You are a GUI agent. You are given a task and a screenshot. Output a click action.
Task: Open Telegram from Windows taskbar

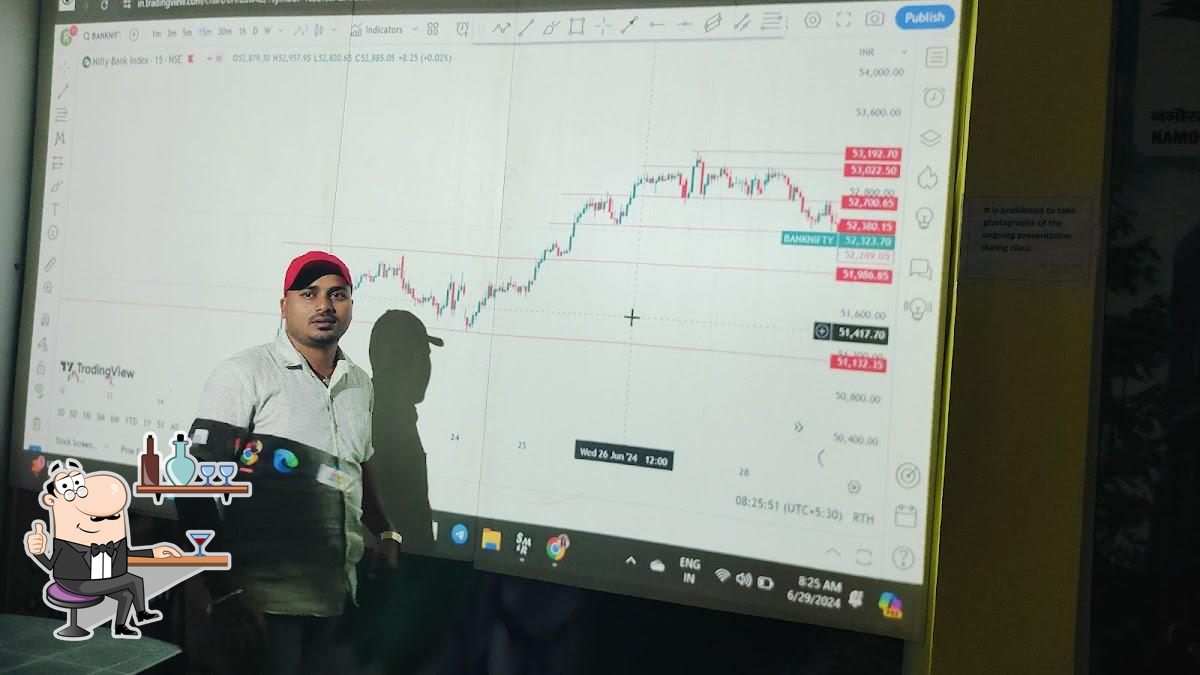point(459,534)
